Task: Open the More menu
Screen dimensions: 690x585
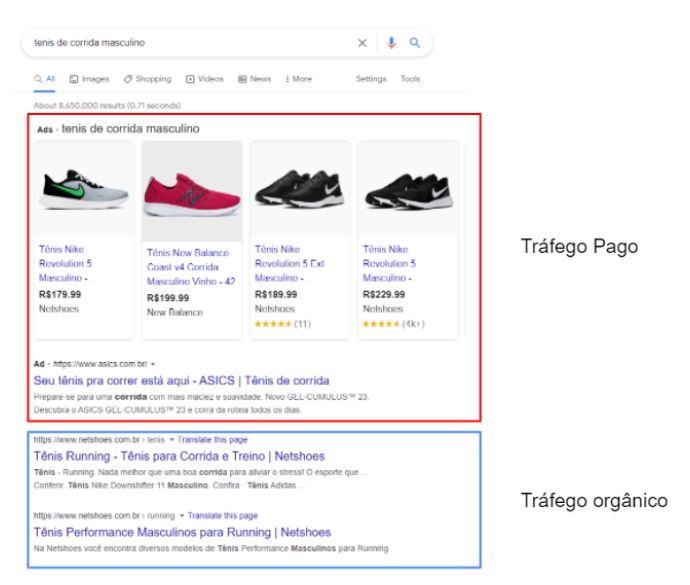Action: (x=298, y=79)
